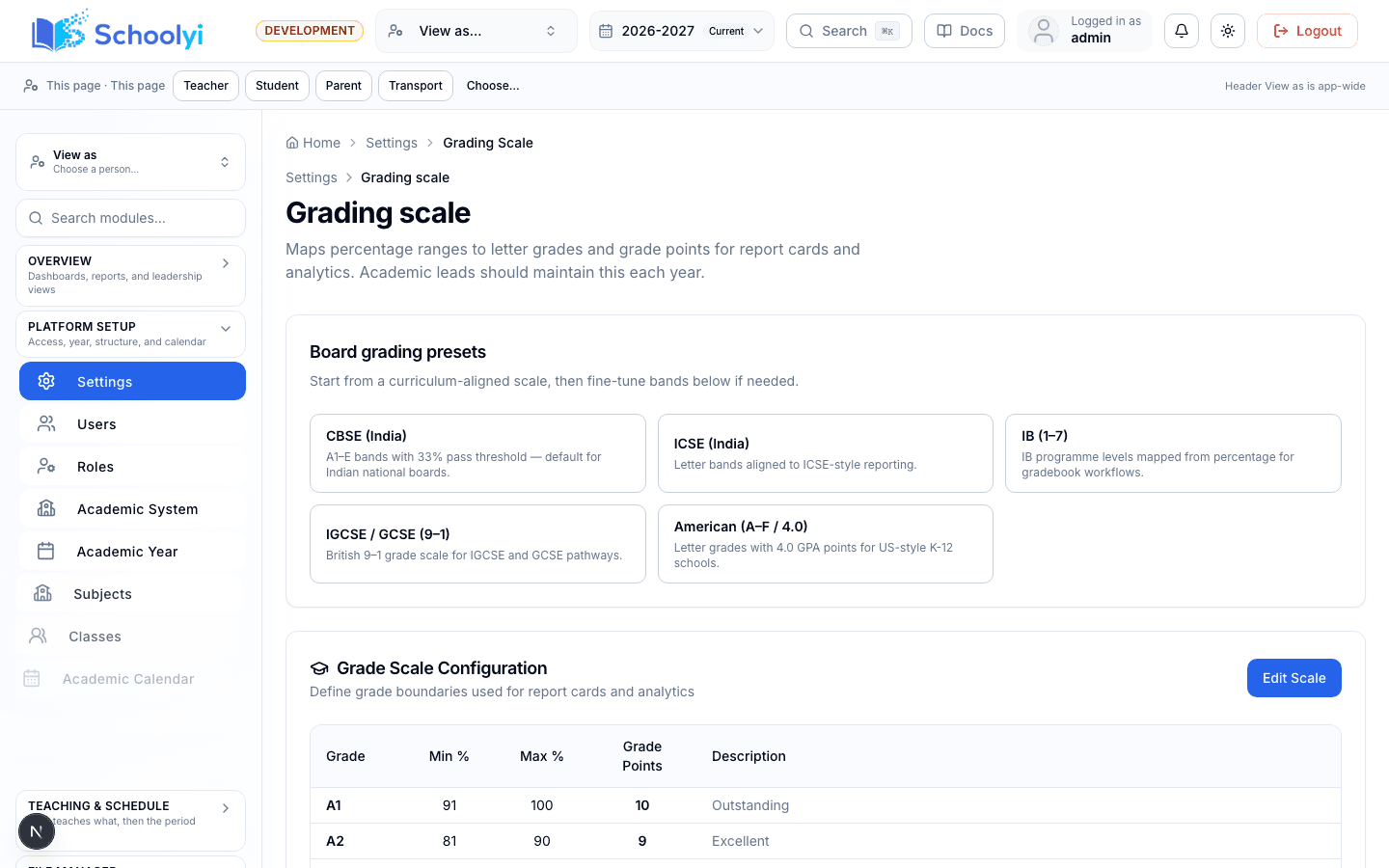Click the Academic Calendar icon in sidebar
The height and width of the screenshot is (868, 1389).
[x=32, y=678]
